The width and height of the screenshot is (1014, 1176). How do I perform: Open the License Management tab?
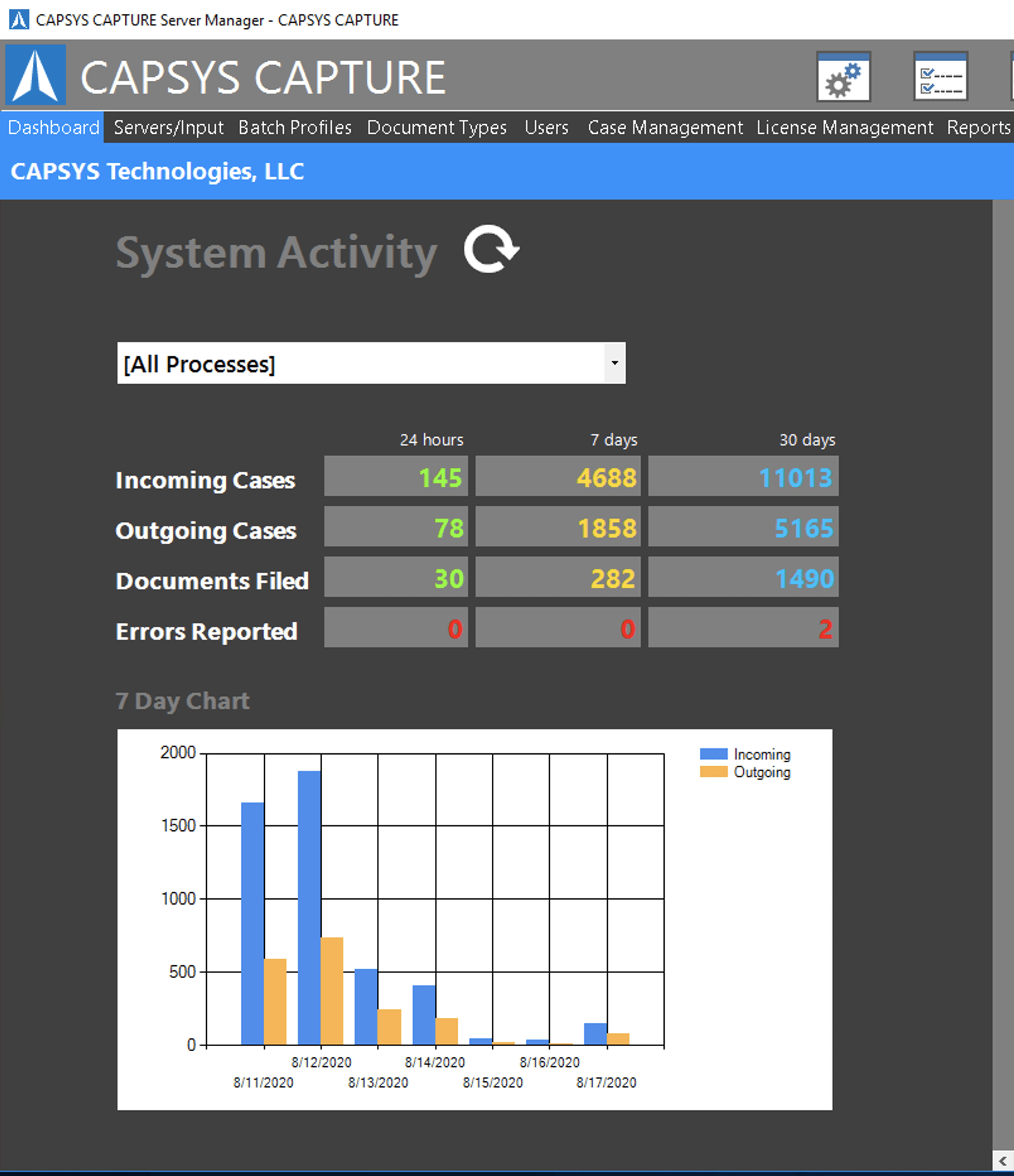click(x=844, y=127)
